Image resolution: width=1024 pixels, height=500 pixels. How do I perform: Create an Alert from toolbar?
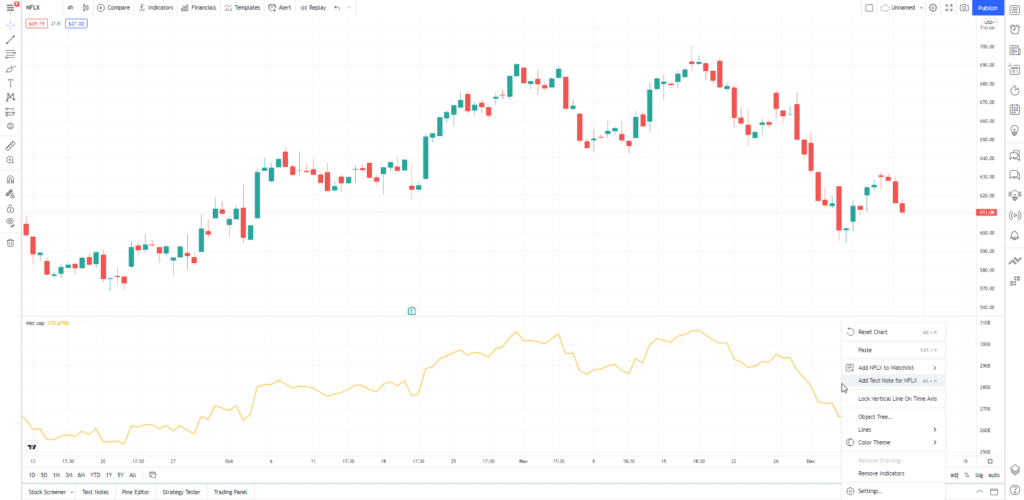[x=280, y=8]
